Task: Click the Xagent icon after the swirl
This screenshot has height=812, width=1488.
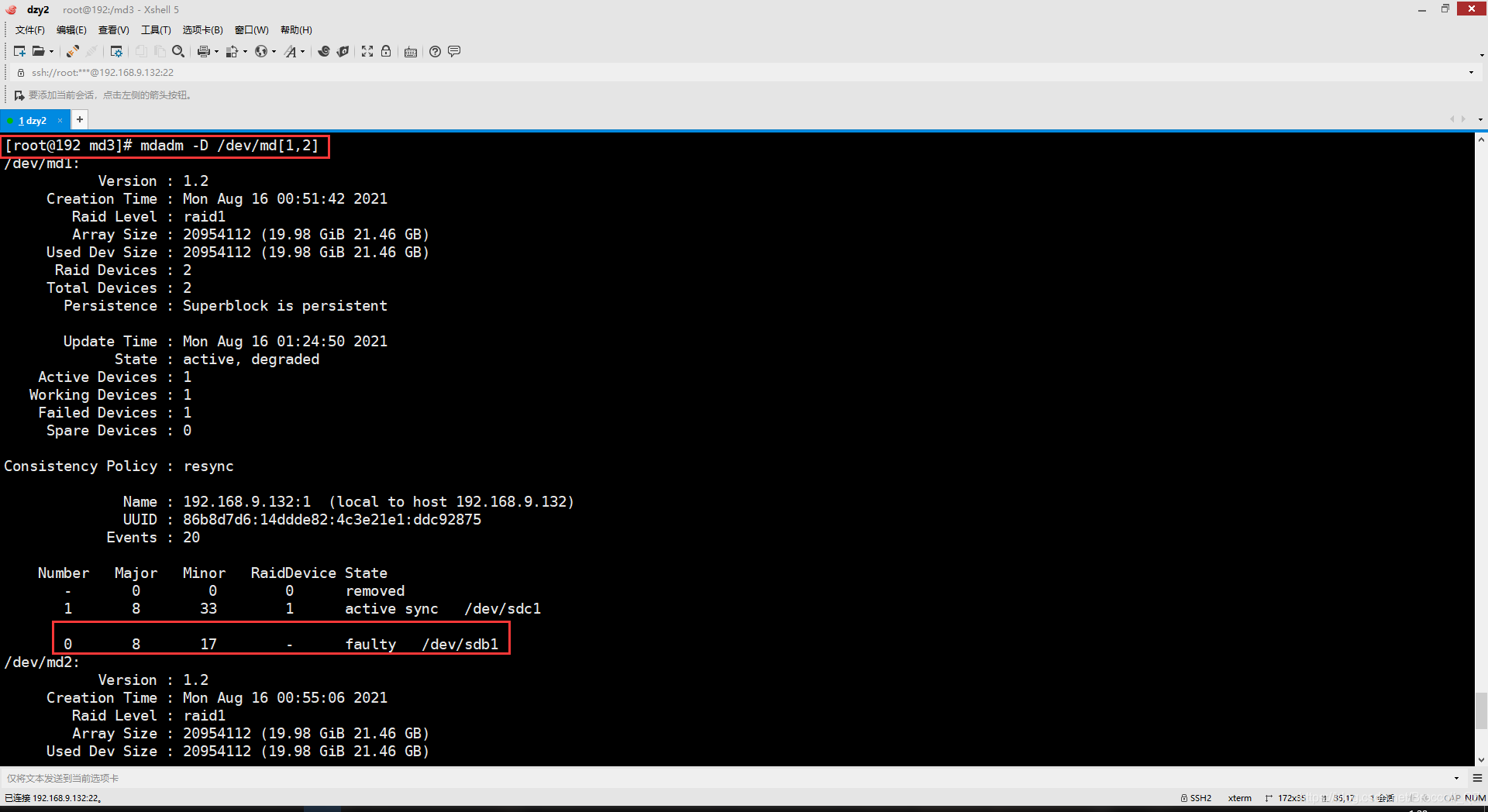Action: click(x=343, y=51)
